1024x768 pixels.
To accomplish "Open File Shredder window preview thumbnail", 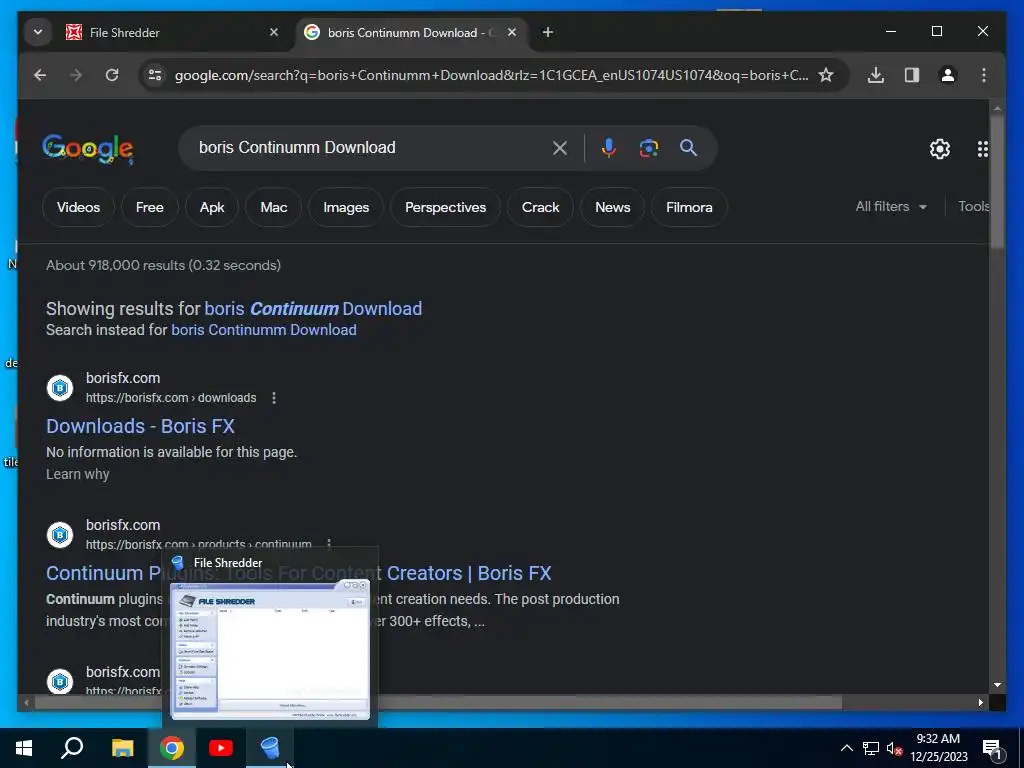I will point(270,650).
